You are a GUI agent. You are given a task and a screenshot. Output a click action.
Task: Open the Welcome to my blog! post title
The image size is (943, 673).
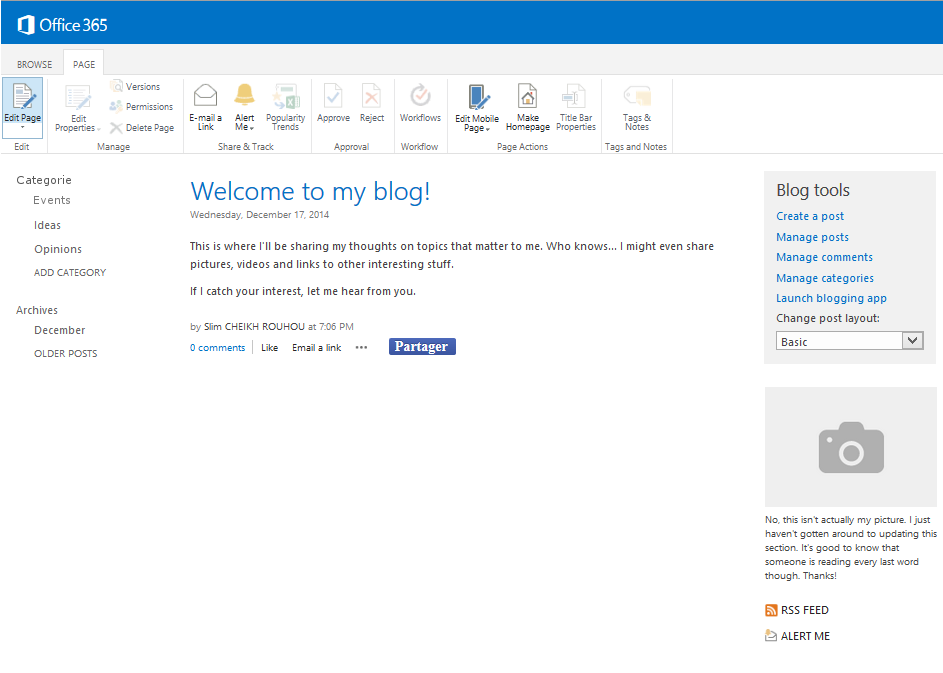[310, 192]
